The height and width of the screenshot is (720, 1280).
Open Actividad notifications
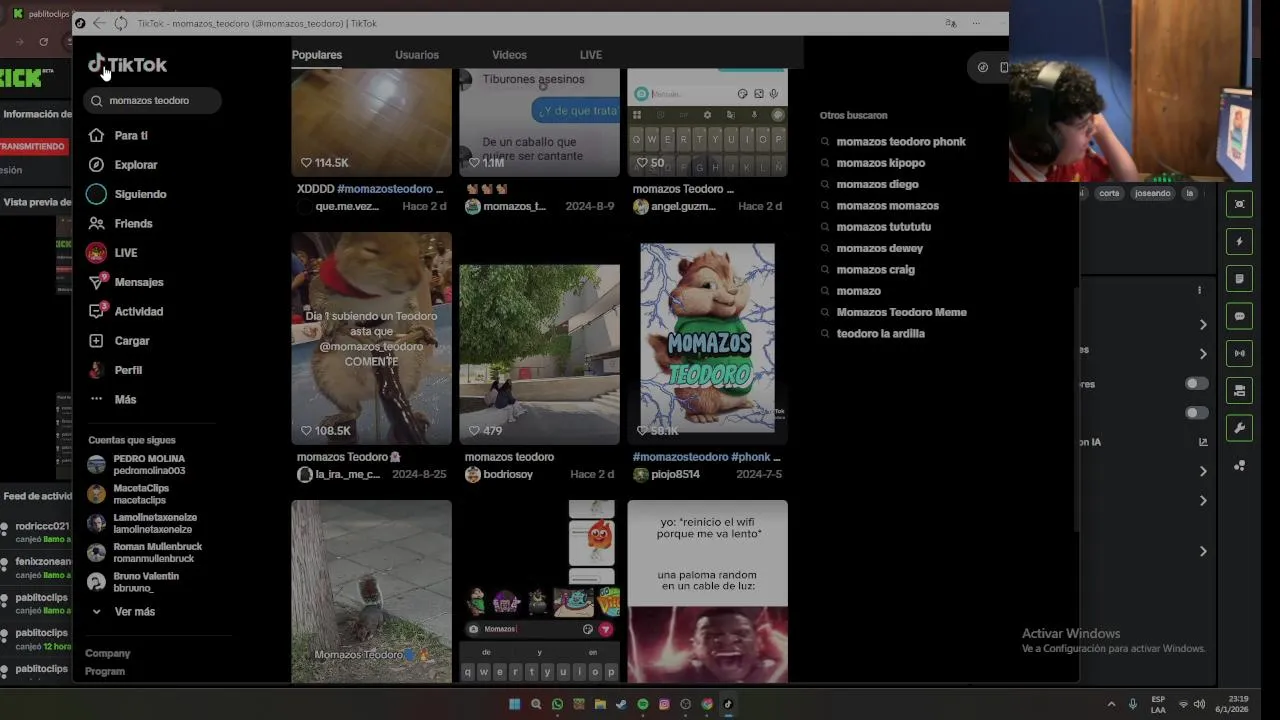125,311
